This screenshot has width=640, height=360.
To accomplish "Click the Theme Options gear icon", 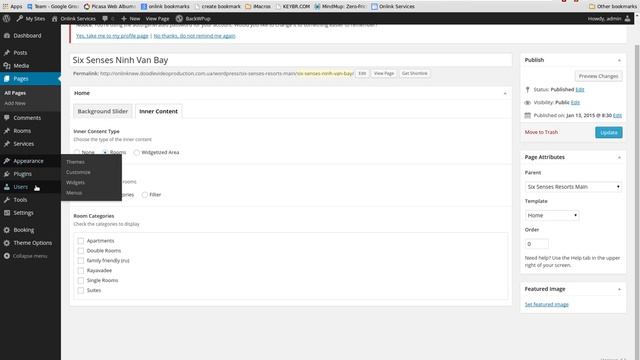I will pos(7,243).
